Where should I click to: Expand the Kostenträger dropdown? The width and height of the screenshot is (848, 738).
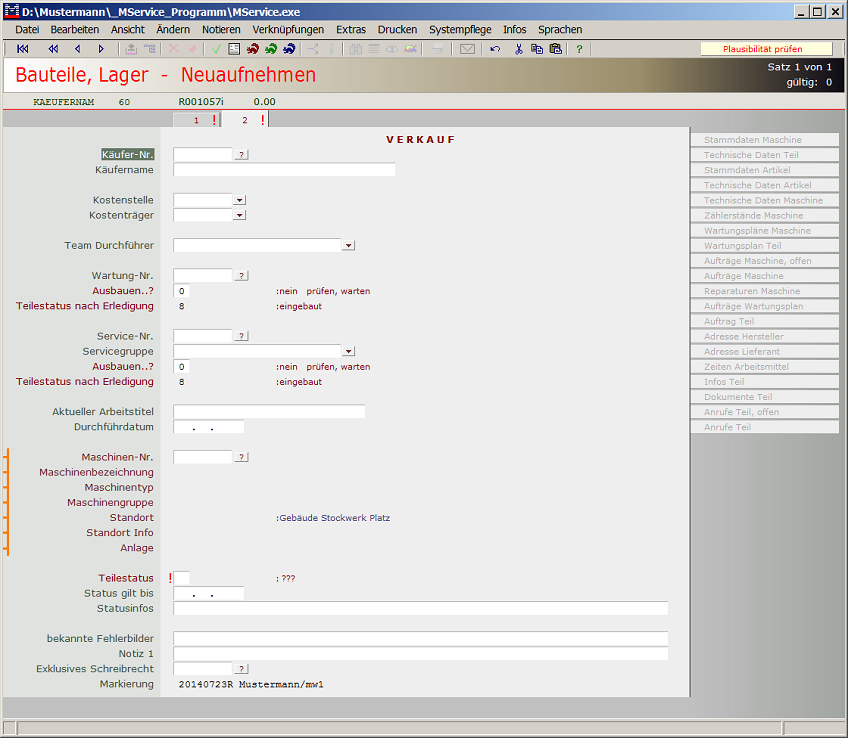[x=239, y=215]
